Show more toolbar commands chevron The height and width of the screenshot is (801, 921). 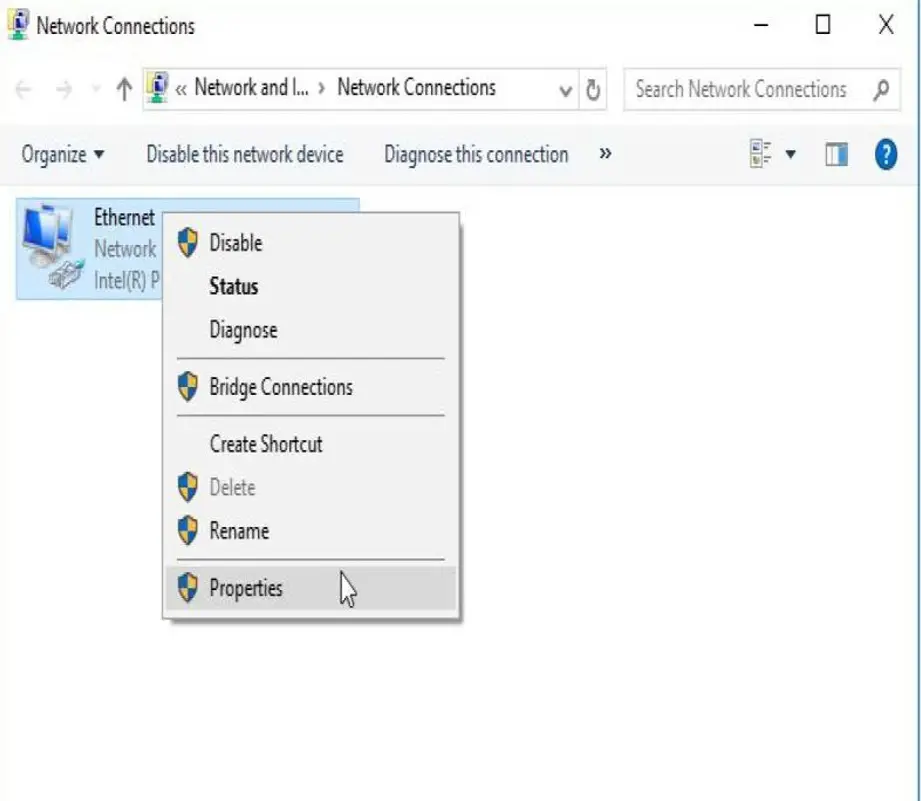tap(605, 154)
